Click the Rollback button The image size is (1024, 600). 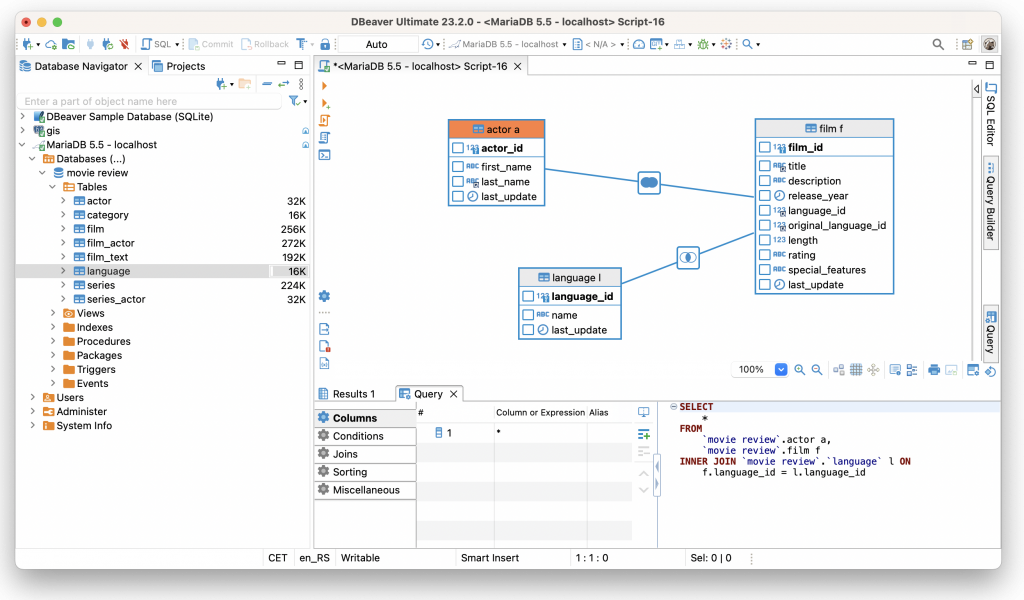[264, 44]
